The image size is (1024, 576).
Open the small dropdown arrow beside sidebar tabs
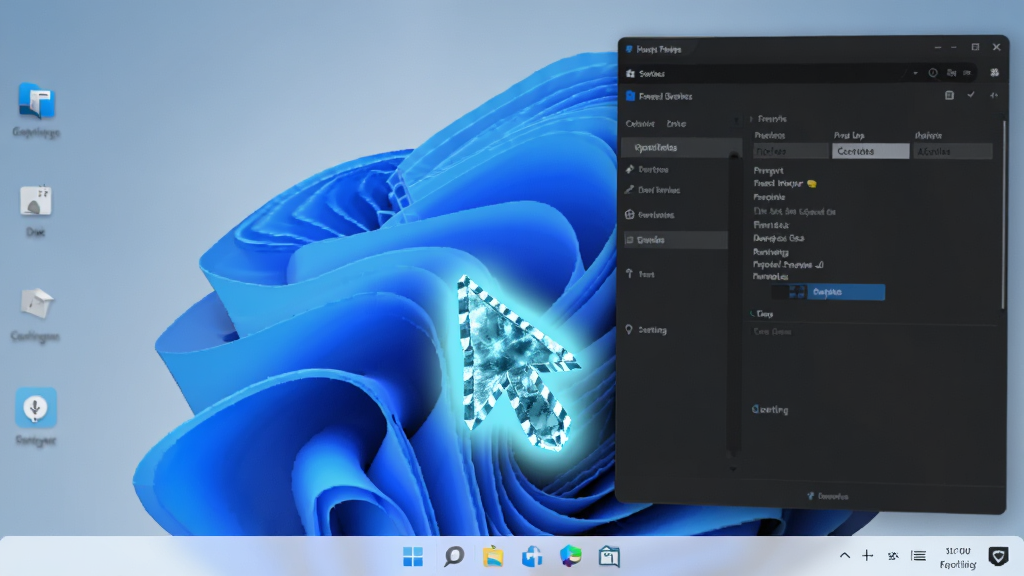click(x=736, y=121)
